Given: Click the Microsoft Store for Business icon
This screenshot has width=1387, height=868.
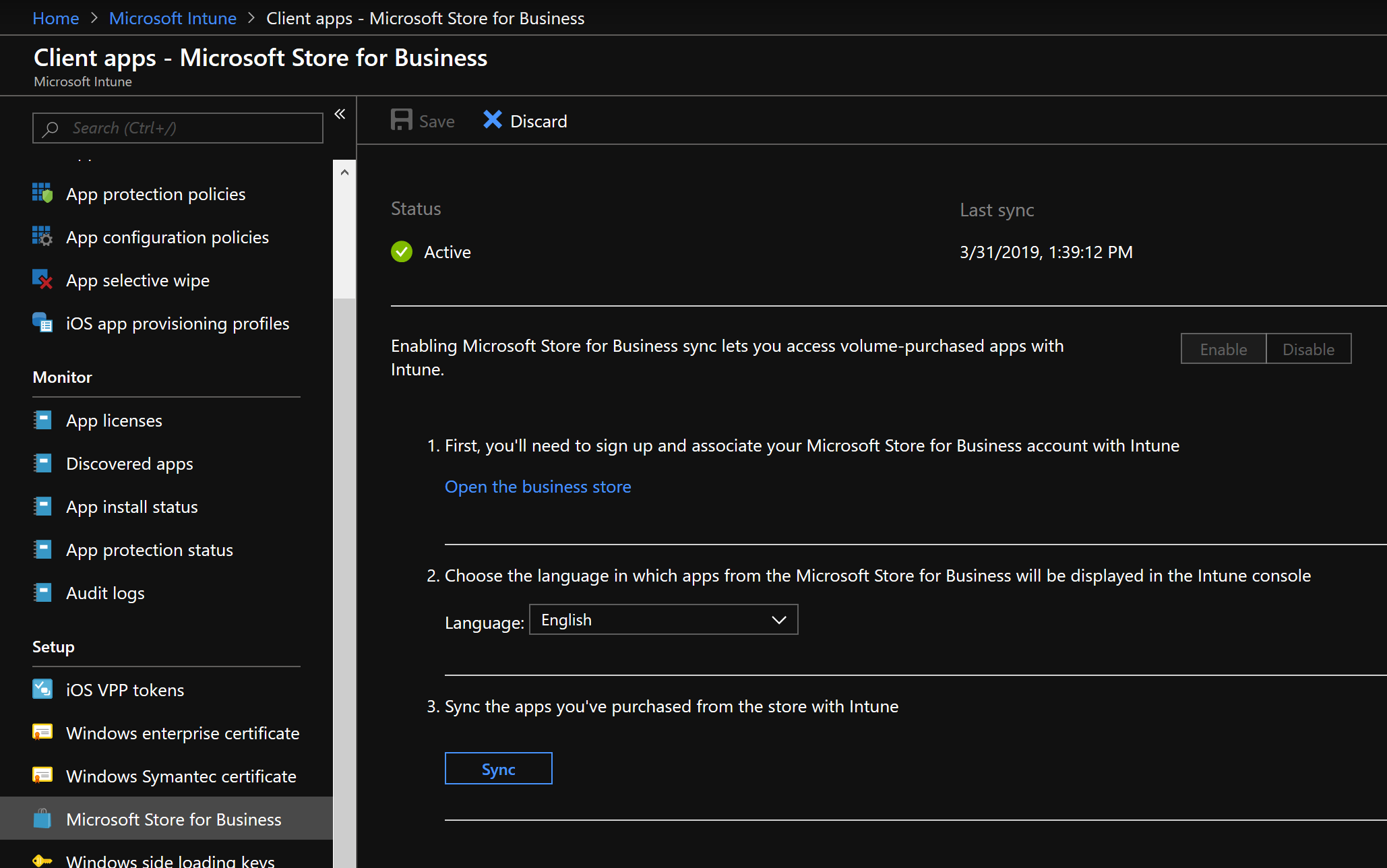Looking at the screenshot, I should click(42, 819).
